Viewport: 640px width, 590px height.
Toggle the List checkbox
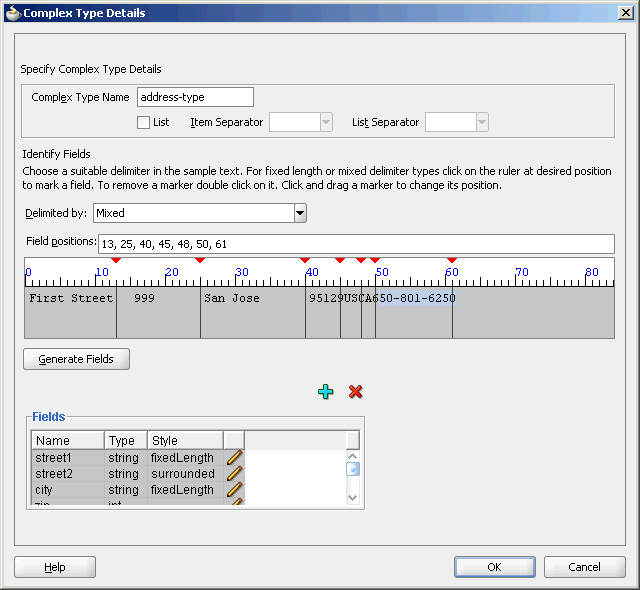point(143,122)
